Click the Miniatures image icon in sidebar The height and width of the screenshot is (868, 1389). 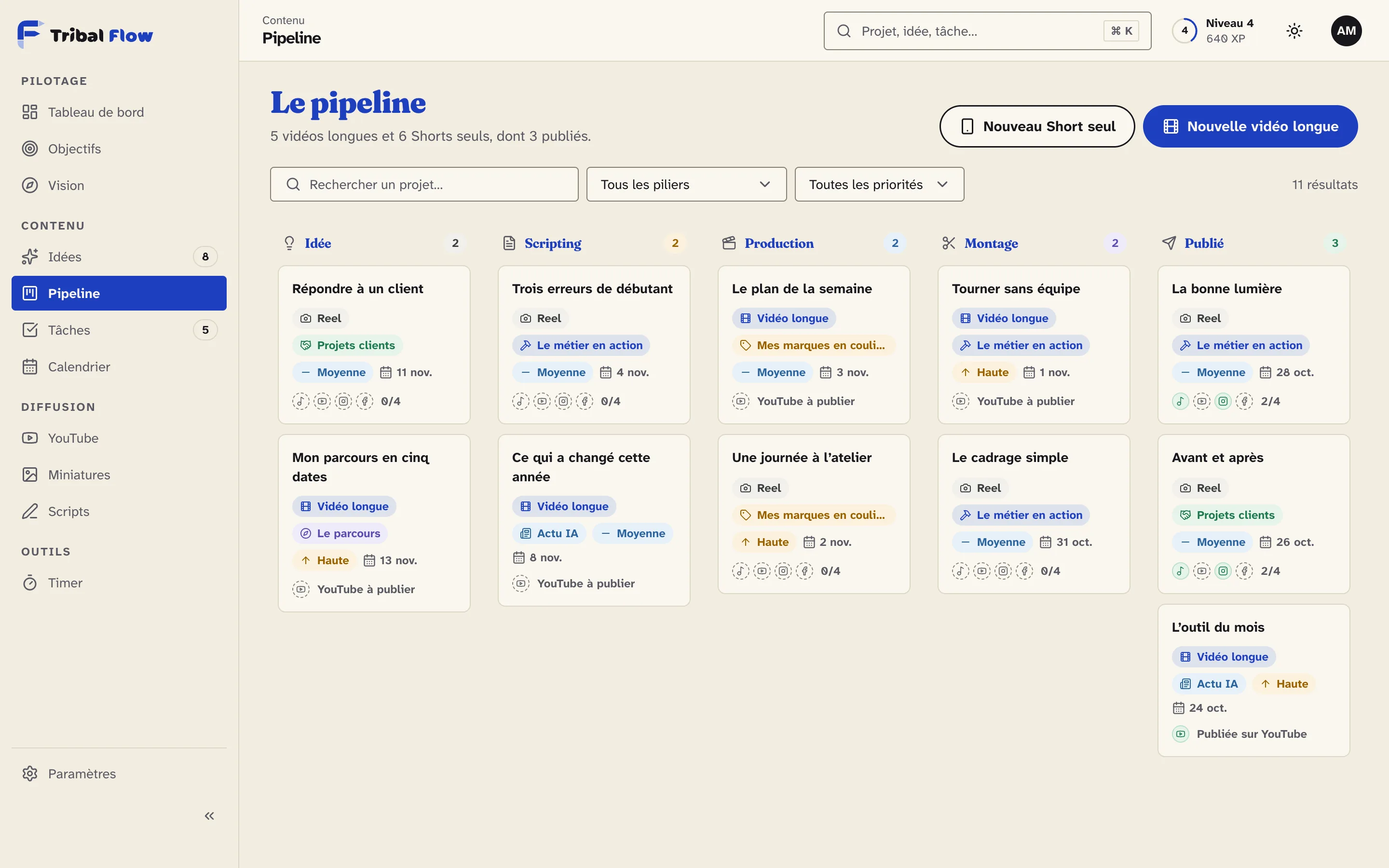pyautogui.click(x=30, y=475)
